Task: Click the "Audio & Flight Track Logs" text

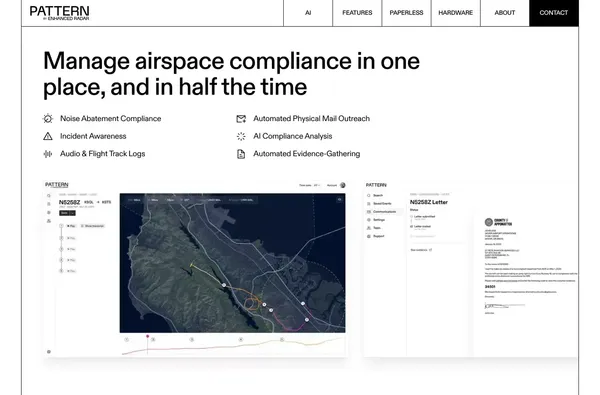Action: (103, 154)
